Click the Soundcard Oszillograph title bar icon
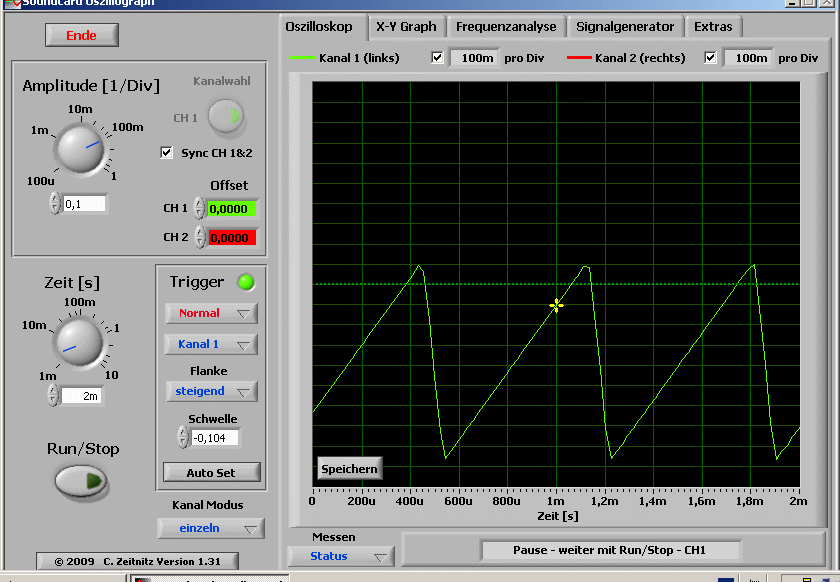The image size is (840, 582). 12,3
